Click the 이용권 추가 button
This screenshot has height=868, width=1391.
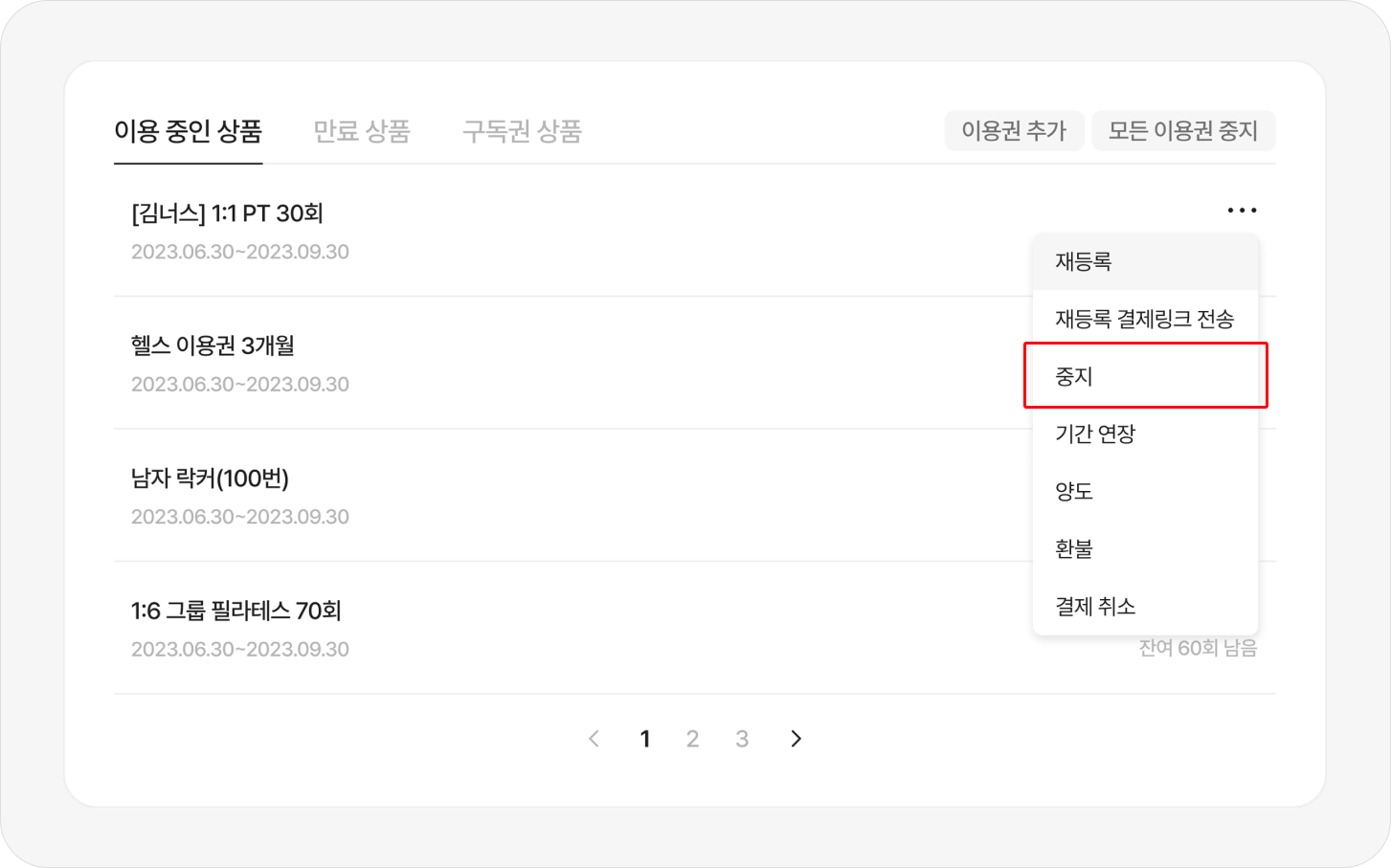click(x=1014, y=131)
